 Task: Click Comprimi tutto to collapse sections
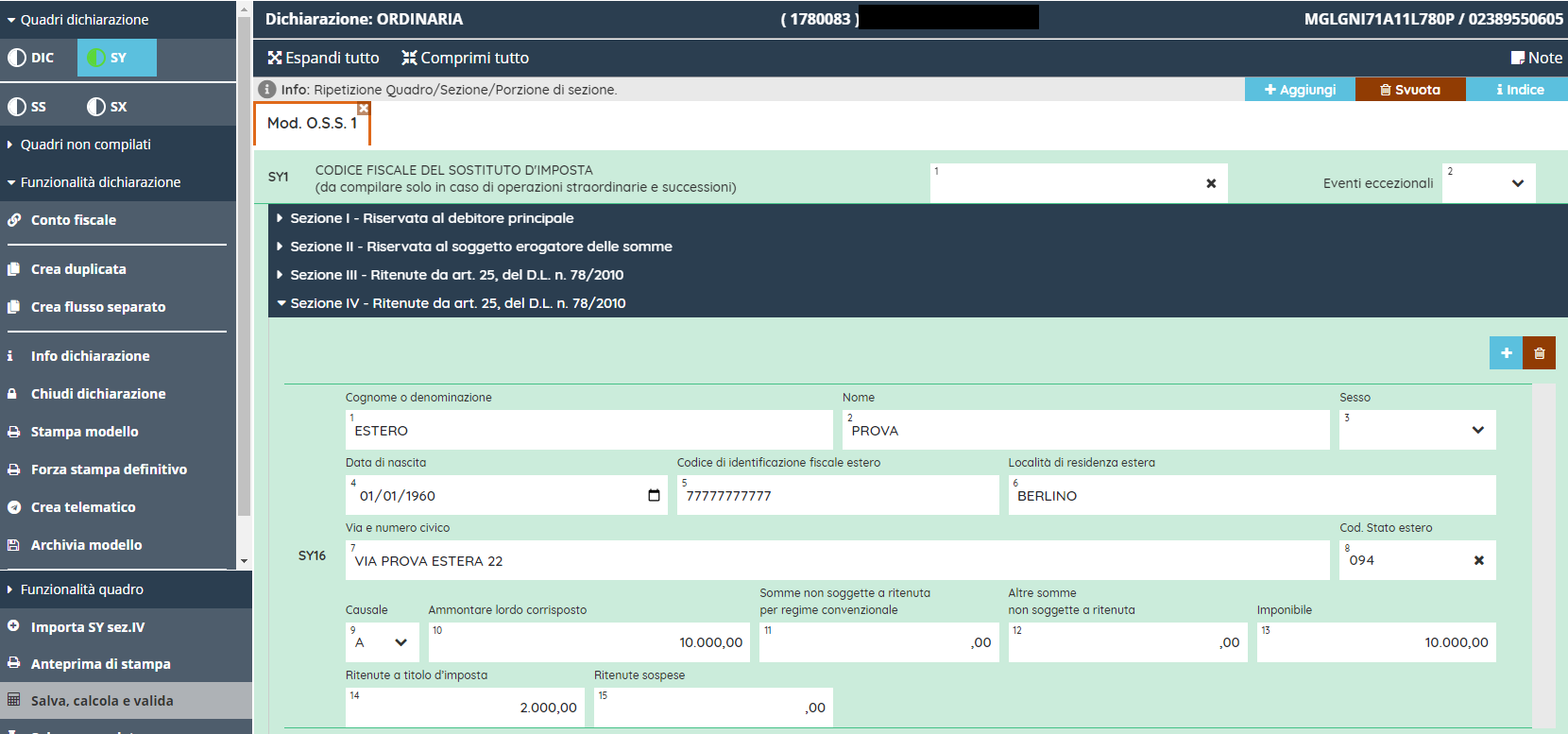click(x=465, y=58)
